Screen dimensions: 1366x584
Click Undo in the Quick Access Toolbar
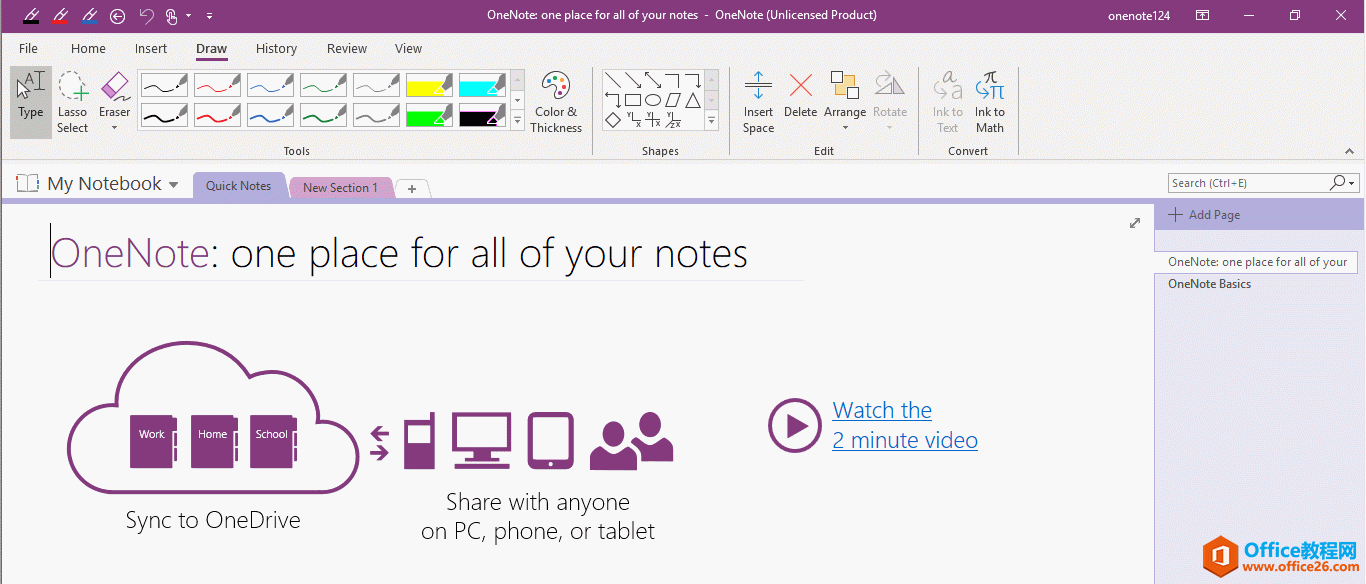[146, 15]
